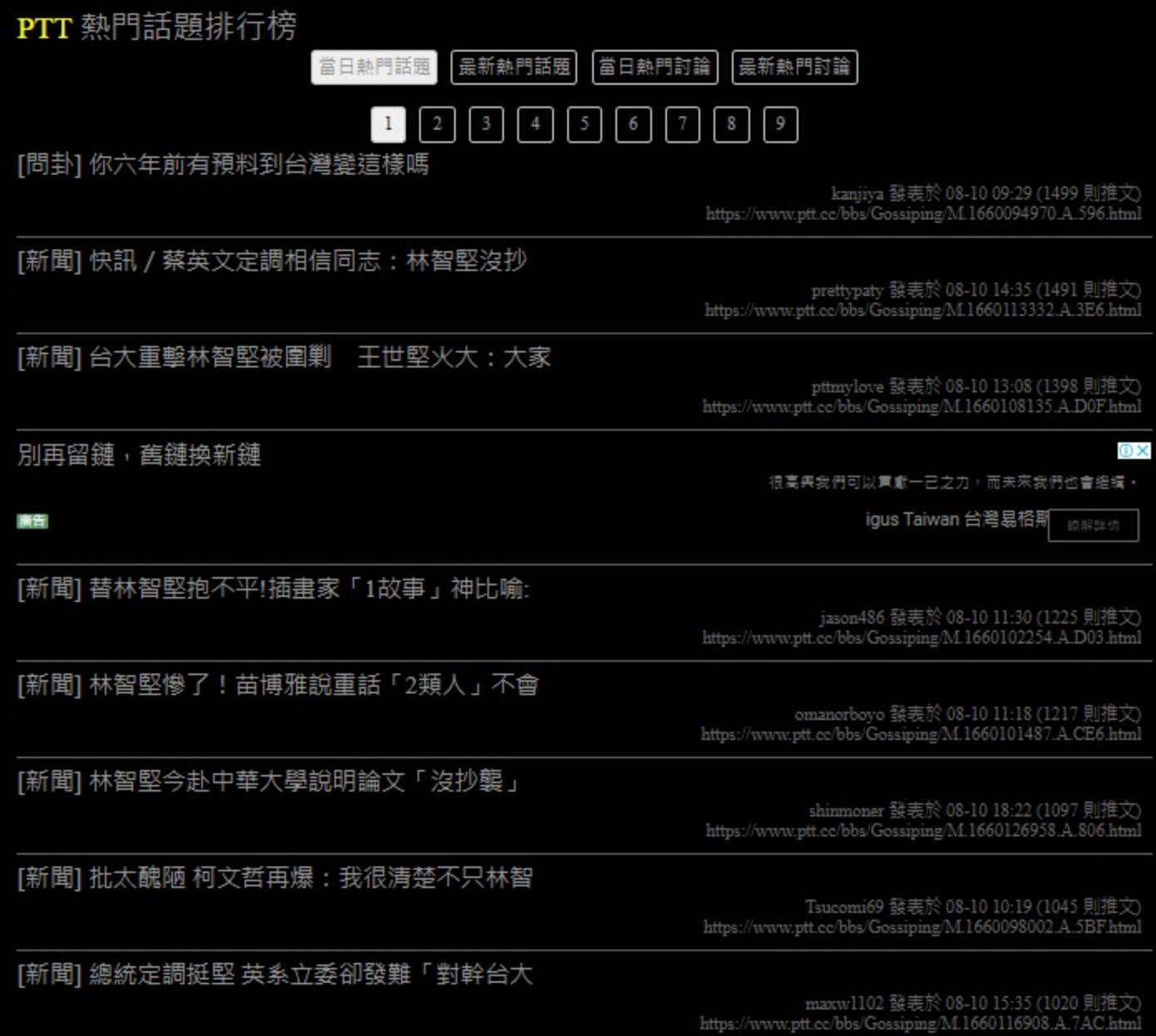Click the PTT 熱門話題排行榜 site title

point(156,27)
